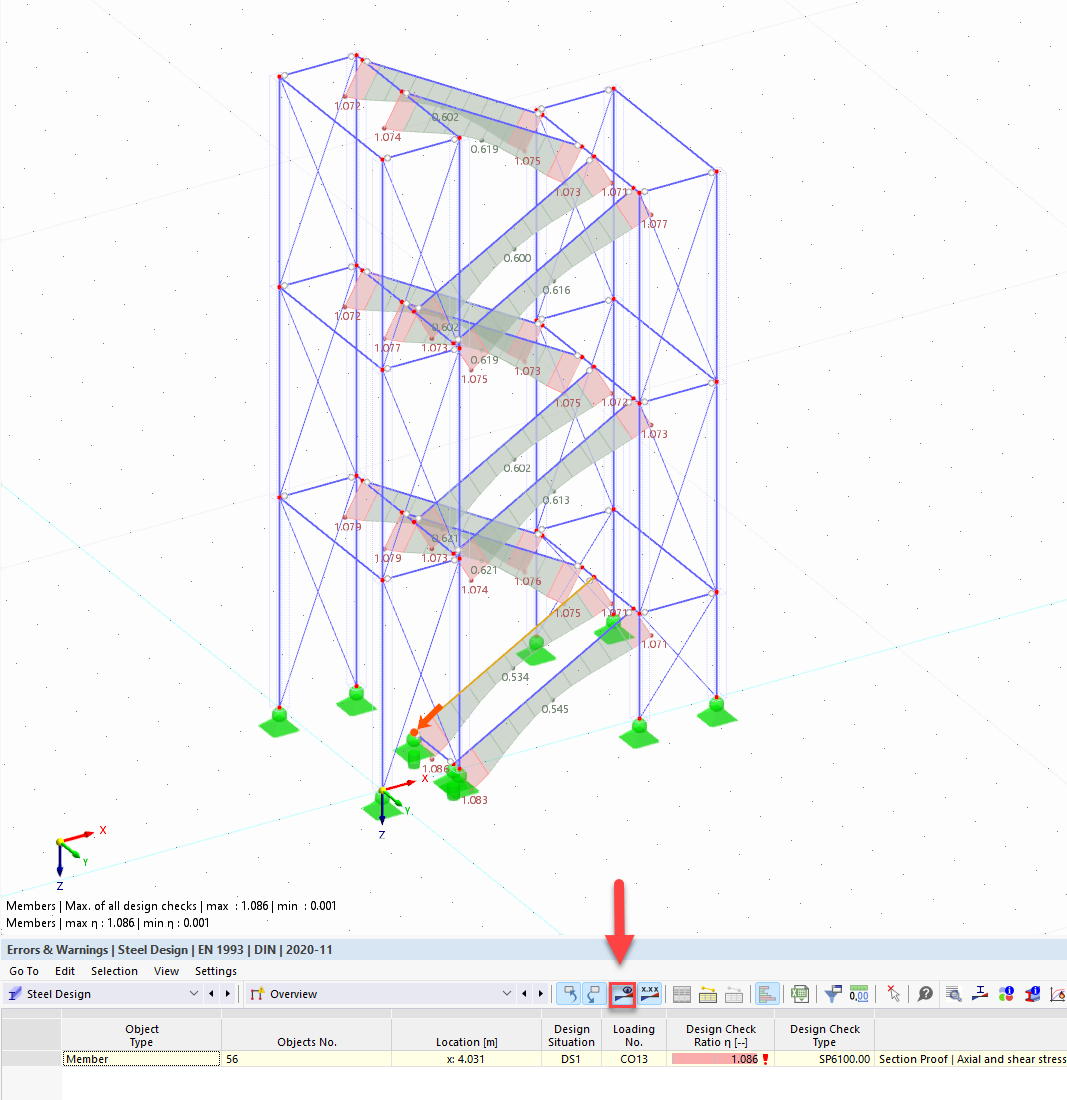Viewport: 1067px width, 1100px height.
Task: Enable the bar chart display icon
Action: click(x=768, y=994)
